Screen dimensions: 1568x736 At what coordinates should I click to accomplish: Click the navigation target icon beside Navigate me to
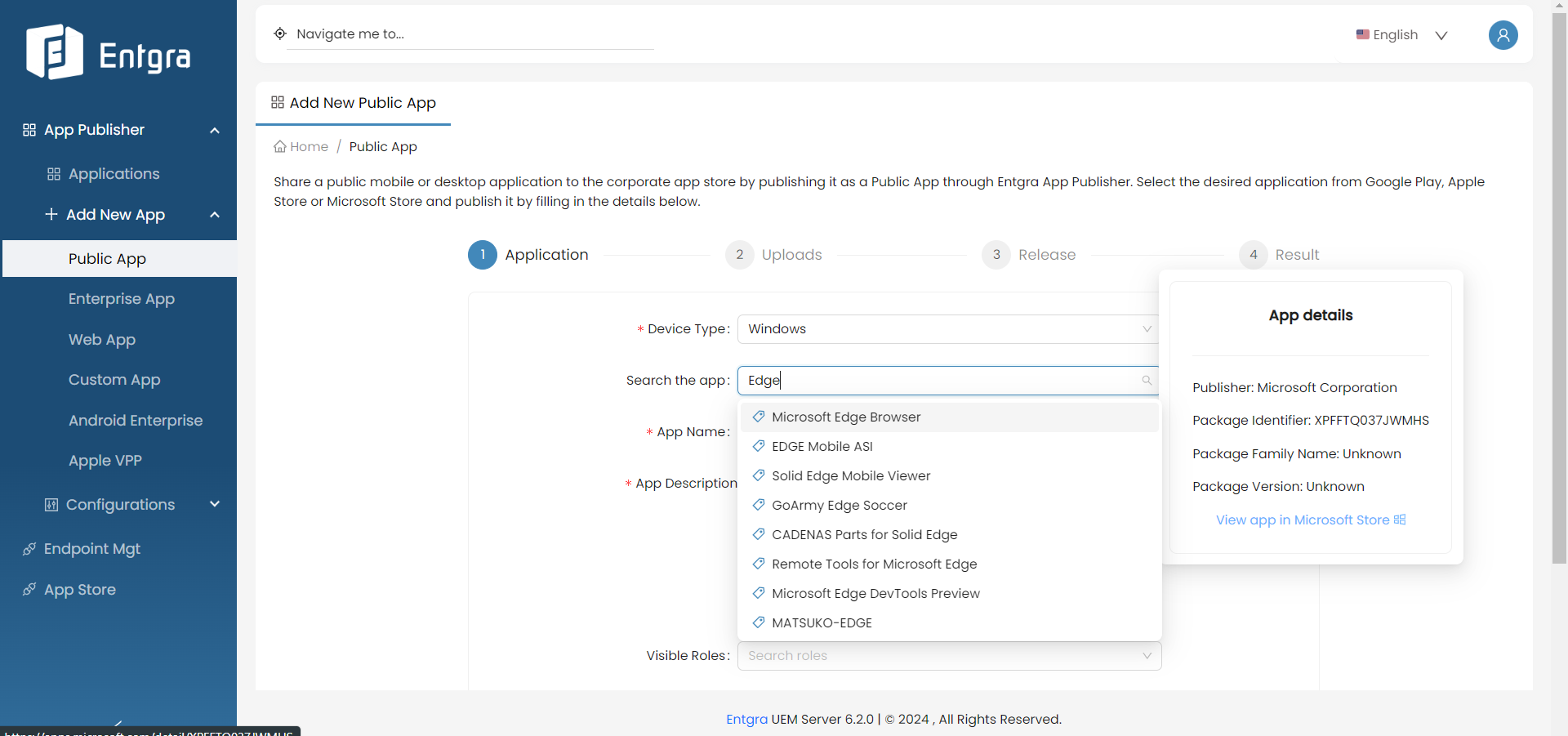pyautogui.click(x=280, y=33)
